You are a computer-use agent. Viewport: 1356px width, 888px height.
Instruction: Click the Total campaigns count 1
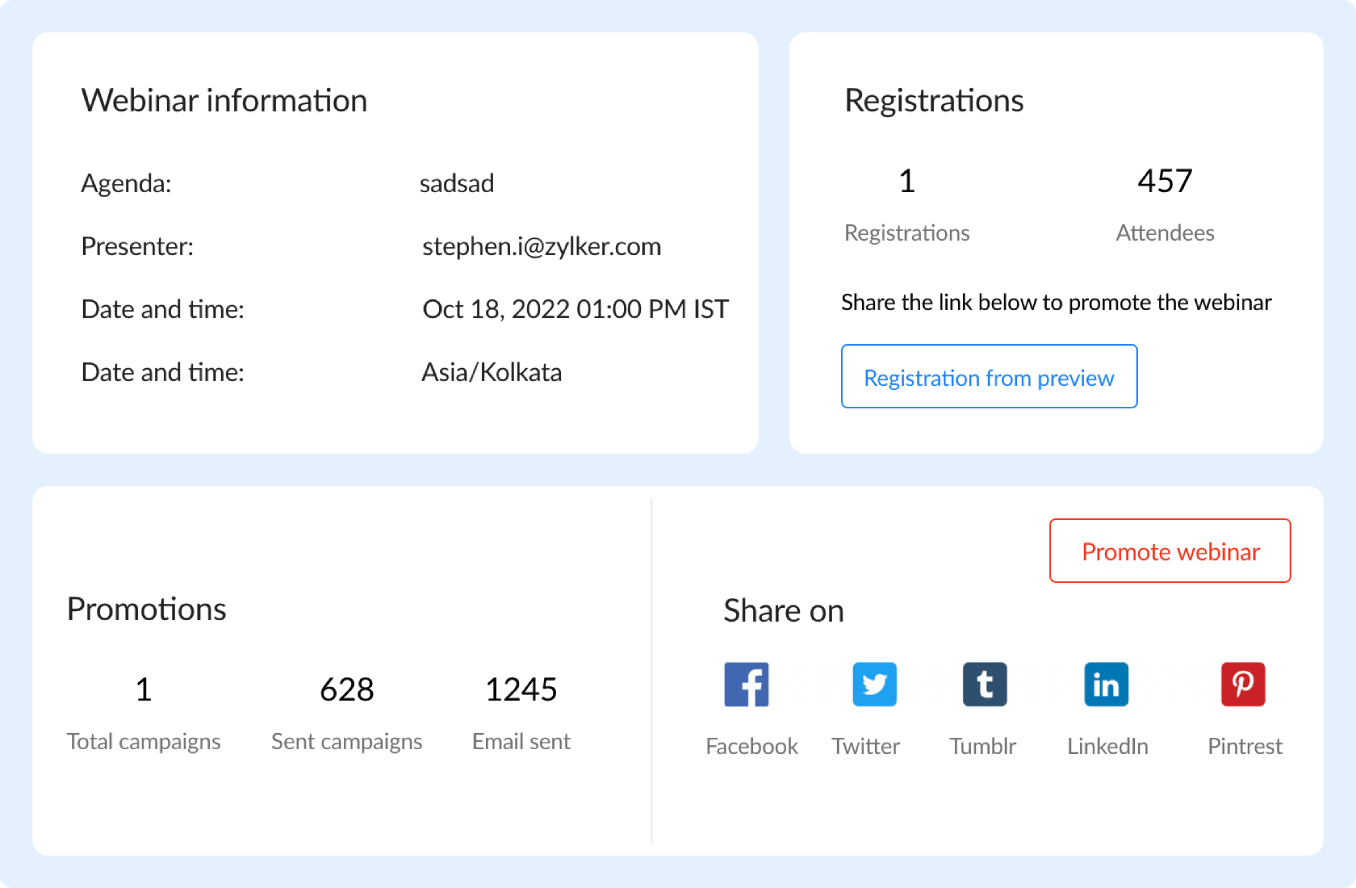pos(143,689)
